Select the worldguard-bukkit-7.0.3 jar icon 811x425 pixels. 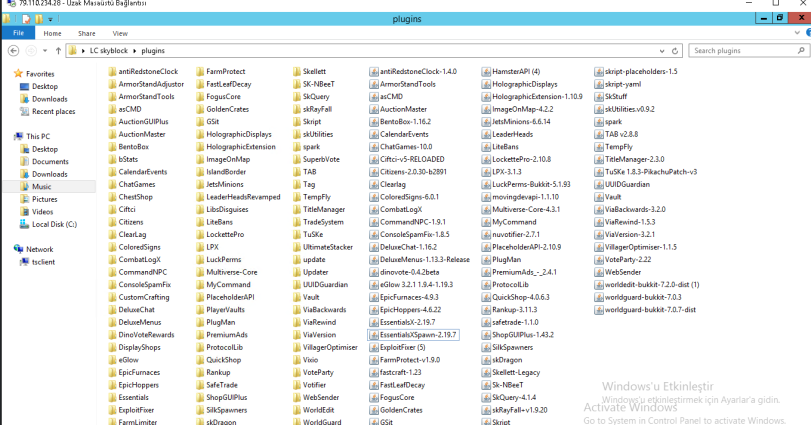pyautogui.click(x=598, y=297)
